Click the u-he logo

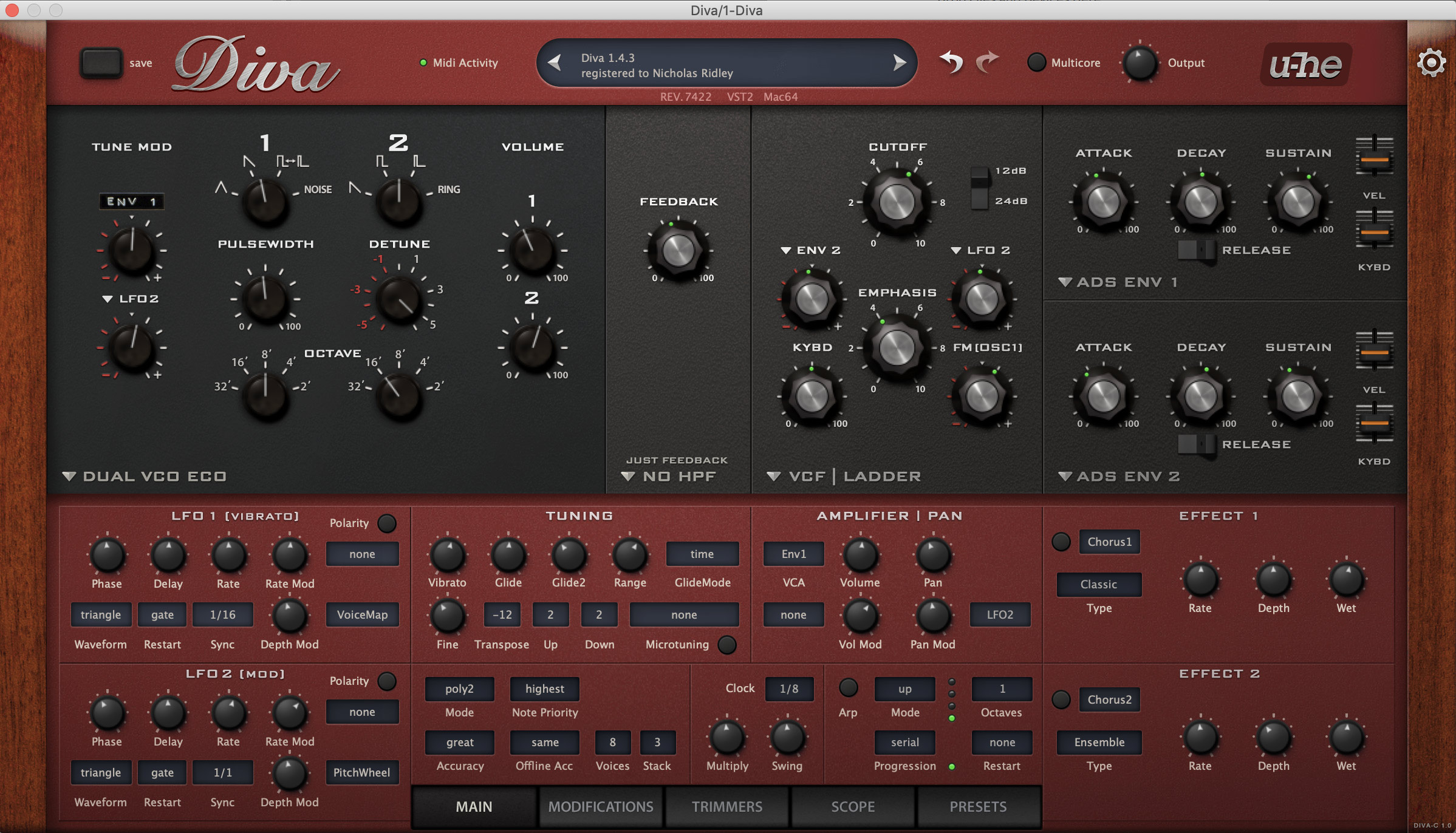(1306, 64)
